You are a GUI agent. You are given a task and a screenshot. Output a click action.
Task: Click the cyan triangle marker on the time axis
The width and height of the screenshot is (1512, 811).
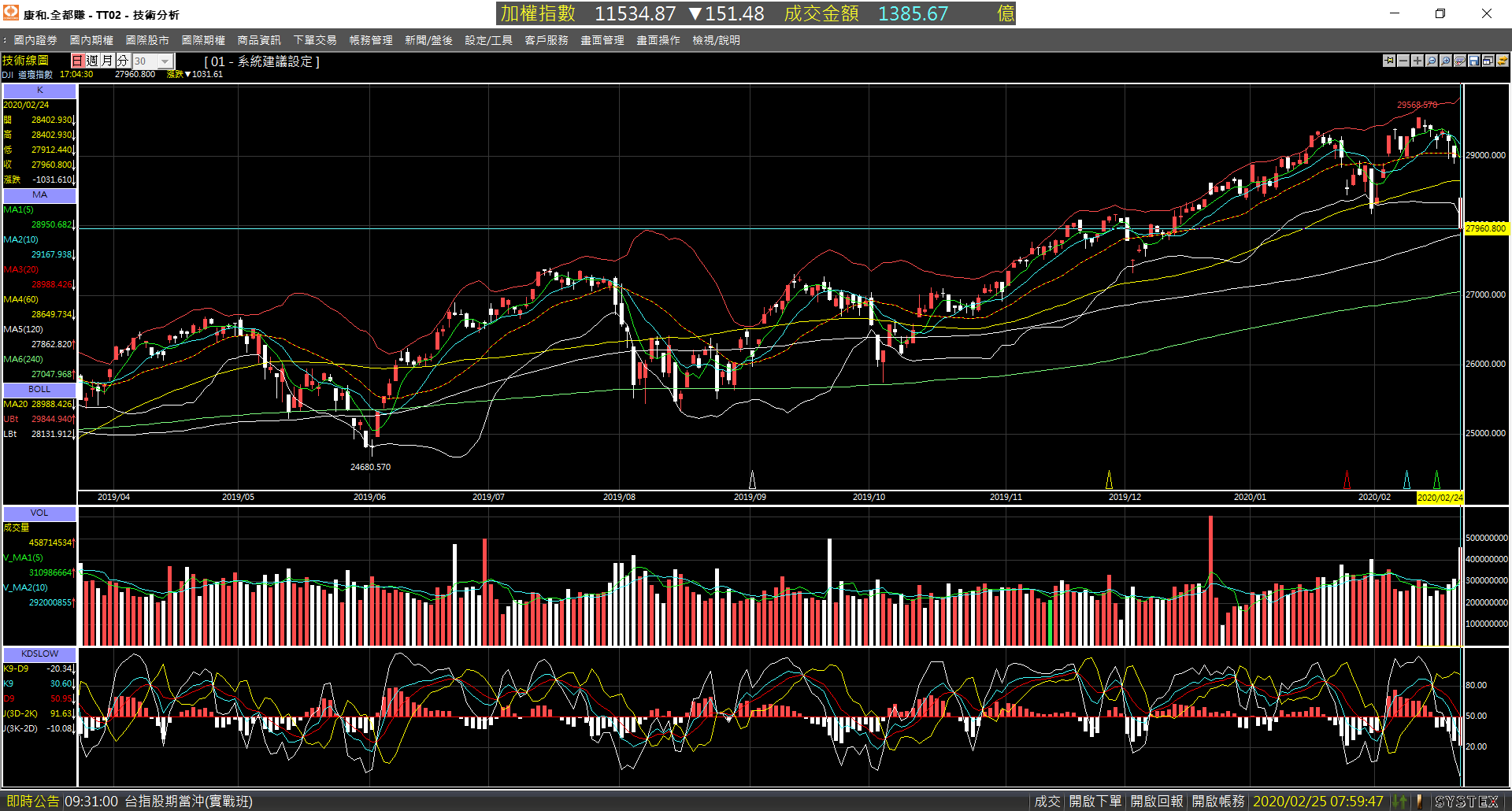point(1407,480)
